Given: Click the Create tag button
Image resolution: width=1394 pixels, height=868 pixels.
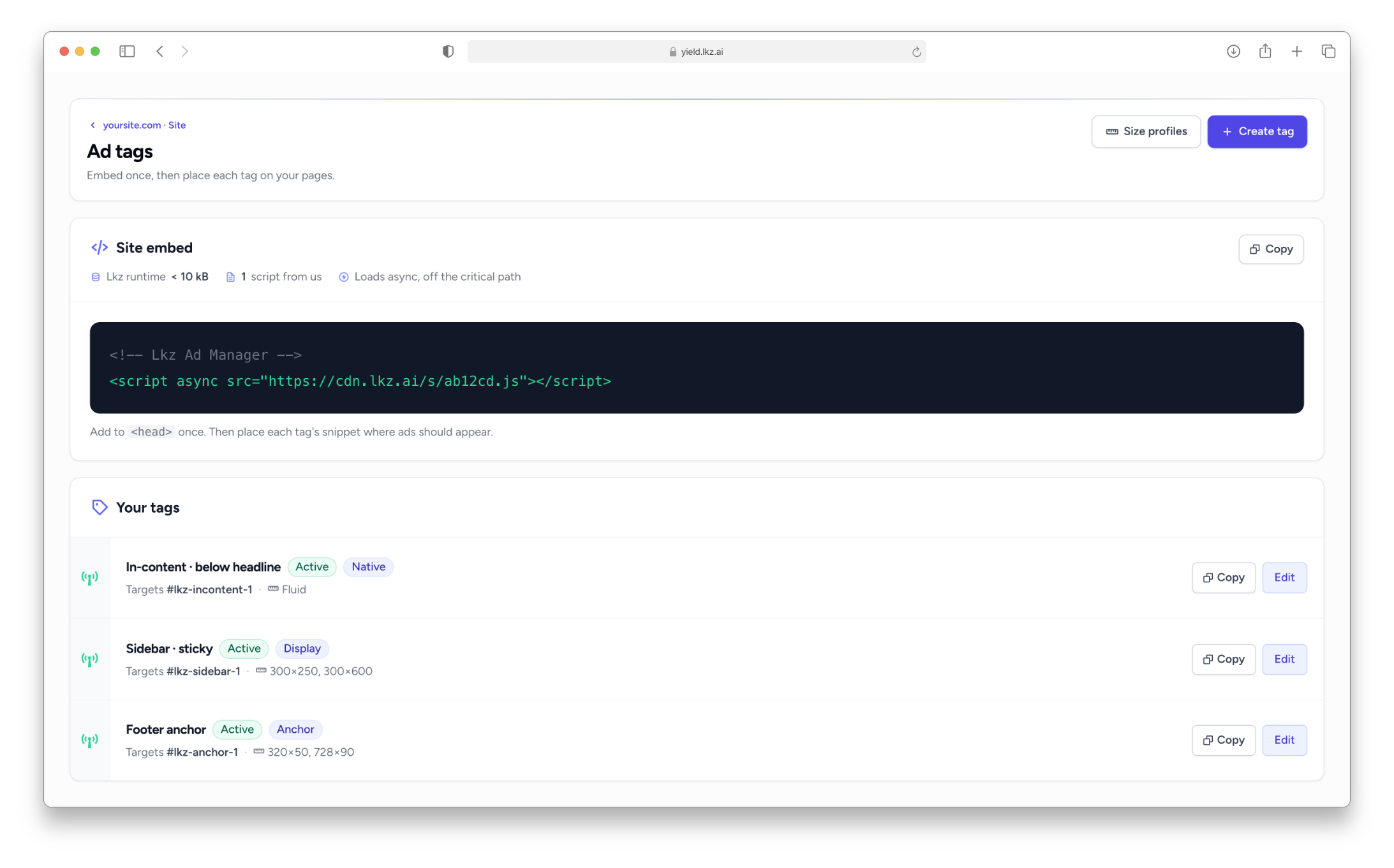Looking at the screenshot, I should [1257, 131].
